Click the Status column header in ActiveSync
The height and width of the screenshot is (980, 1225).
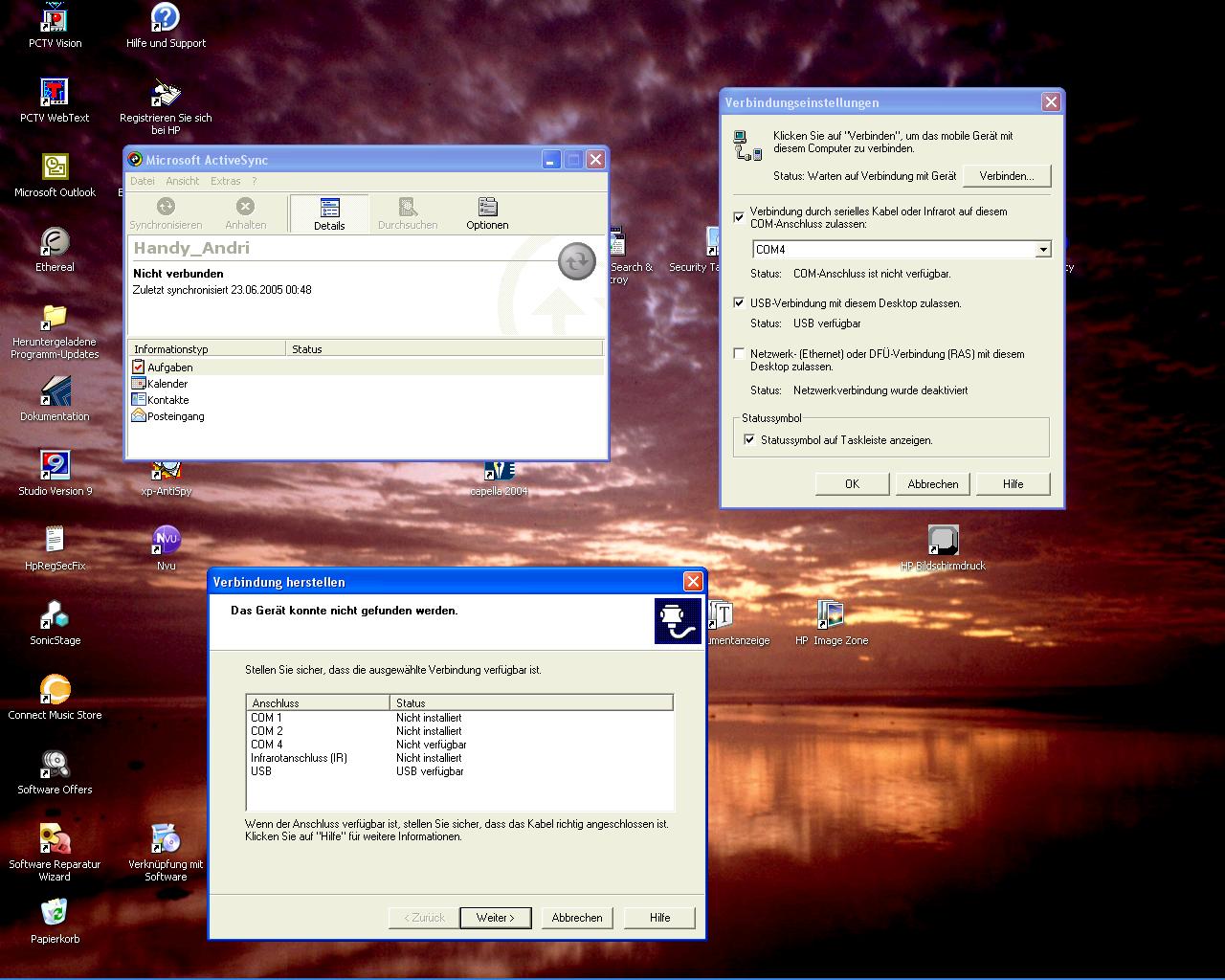tap(445, 349)
